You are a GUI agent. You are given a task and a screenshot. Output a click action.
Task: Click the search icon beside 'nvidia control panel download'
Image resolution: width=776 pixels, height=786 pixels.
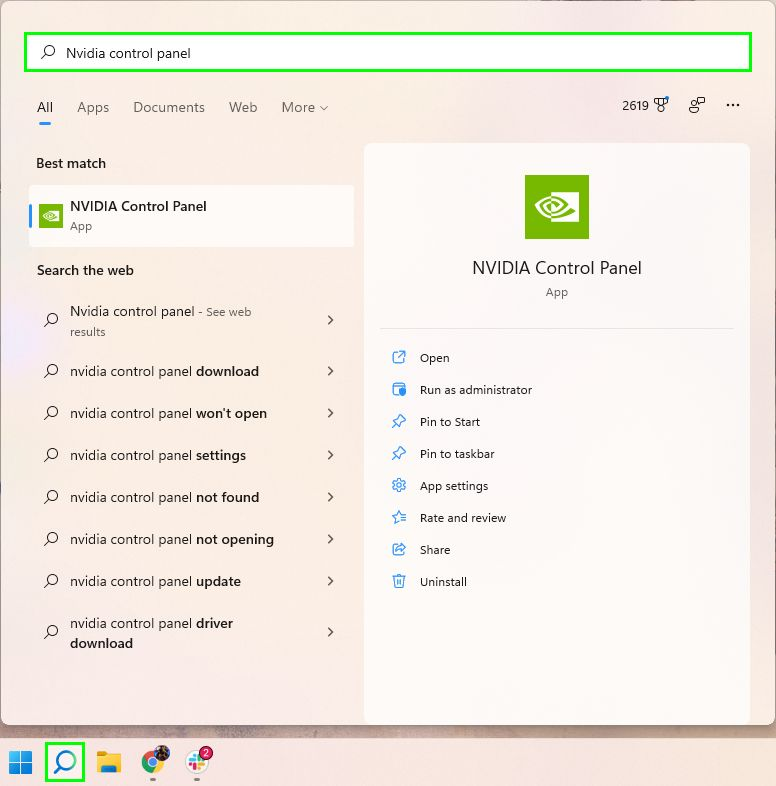tap(51, 371)
